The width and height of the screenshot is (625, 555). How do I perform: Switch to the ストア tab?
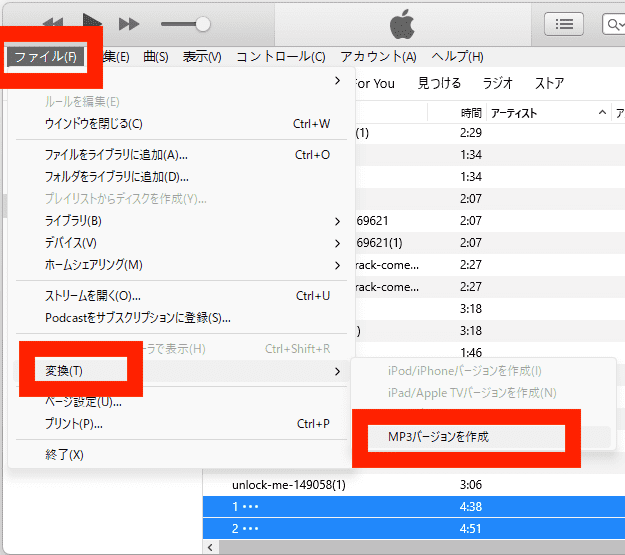click(x=549, y=83)
